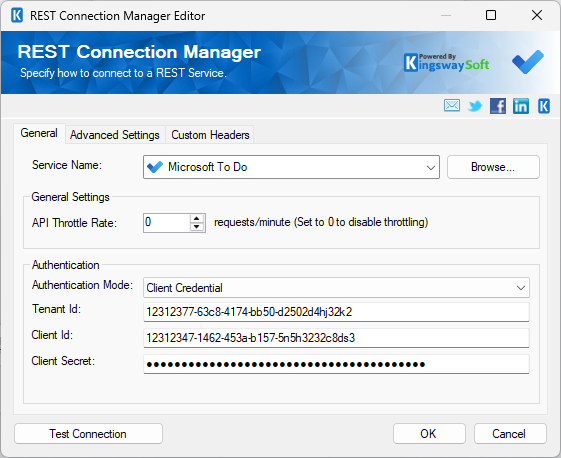This screenshot has width=561, height=458.
Task: Open the Custom Headers tab
Action: click(210, 135)
